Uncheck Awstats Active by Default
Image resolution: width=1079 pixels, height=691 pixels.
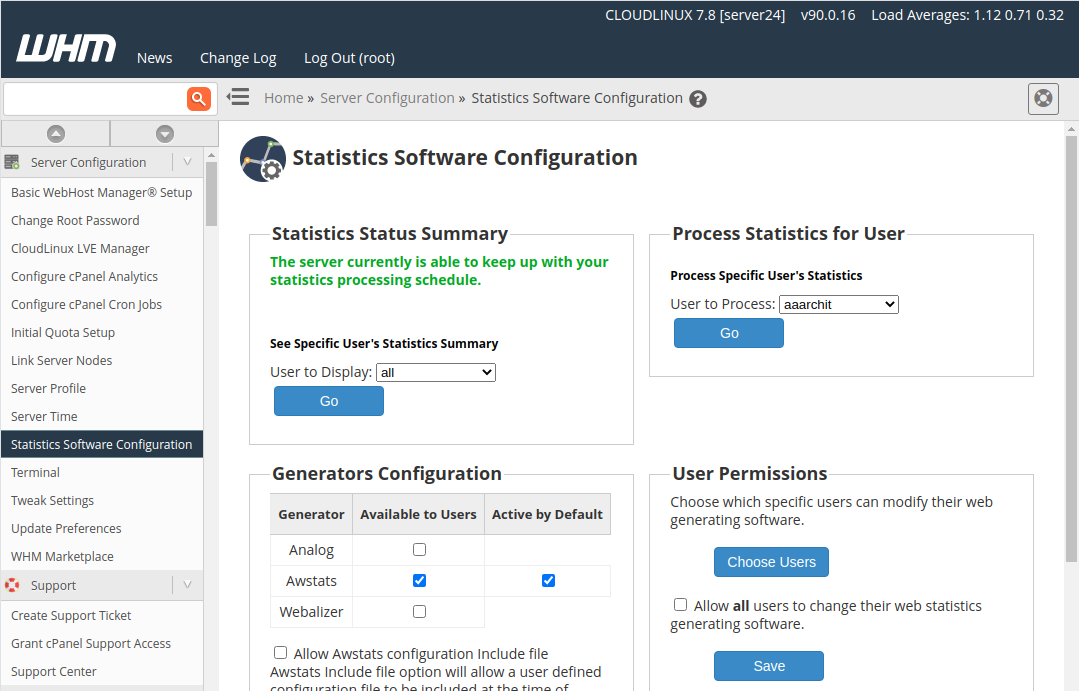pyautogui.click(x=548, y=580)
